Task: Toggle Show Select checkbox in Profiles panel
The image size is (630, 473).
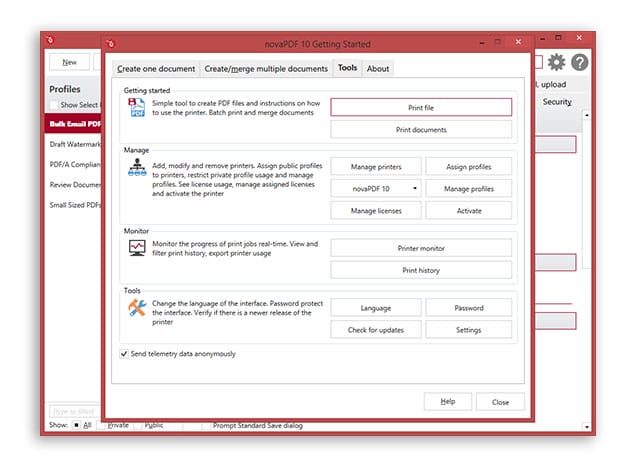Action: coord(54,105)
